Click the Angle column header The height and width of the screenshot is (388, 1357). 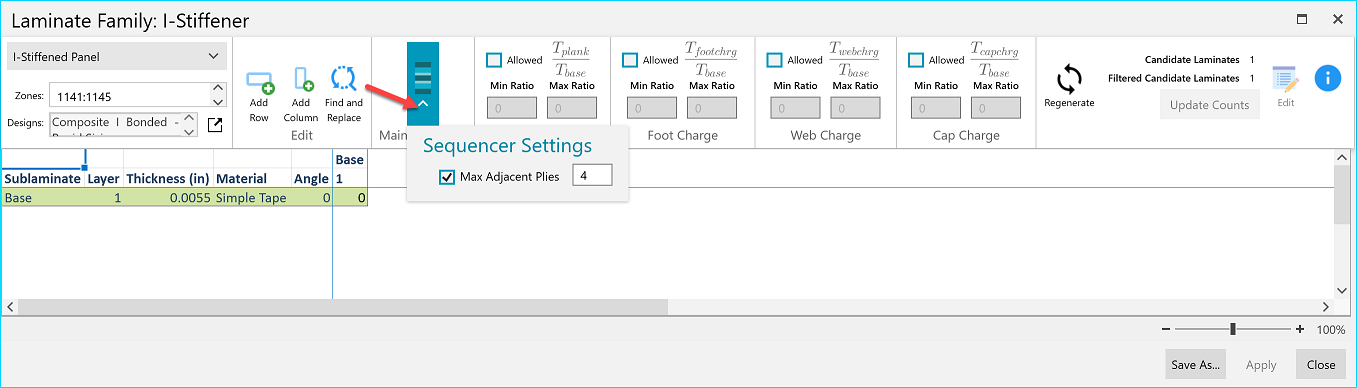[311, 178]
